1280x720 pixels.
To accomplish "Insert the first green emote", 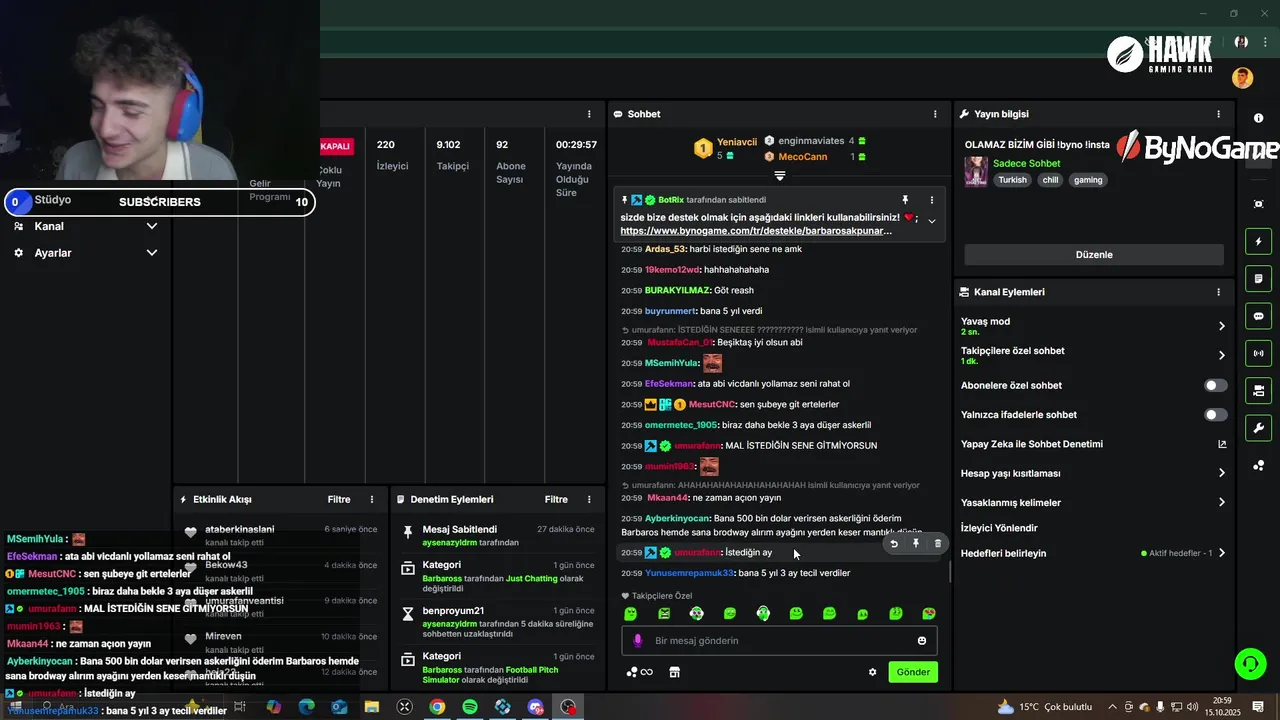I will pyautogui.click(x=631, y=614).
